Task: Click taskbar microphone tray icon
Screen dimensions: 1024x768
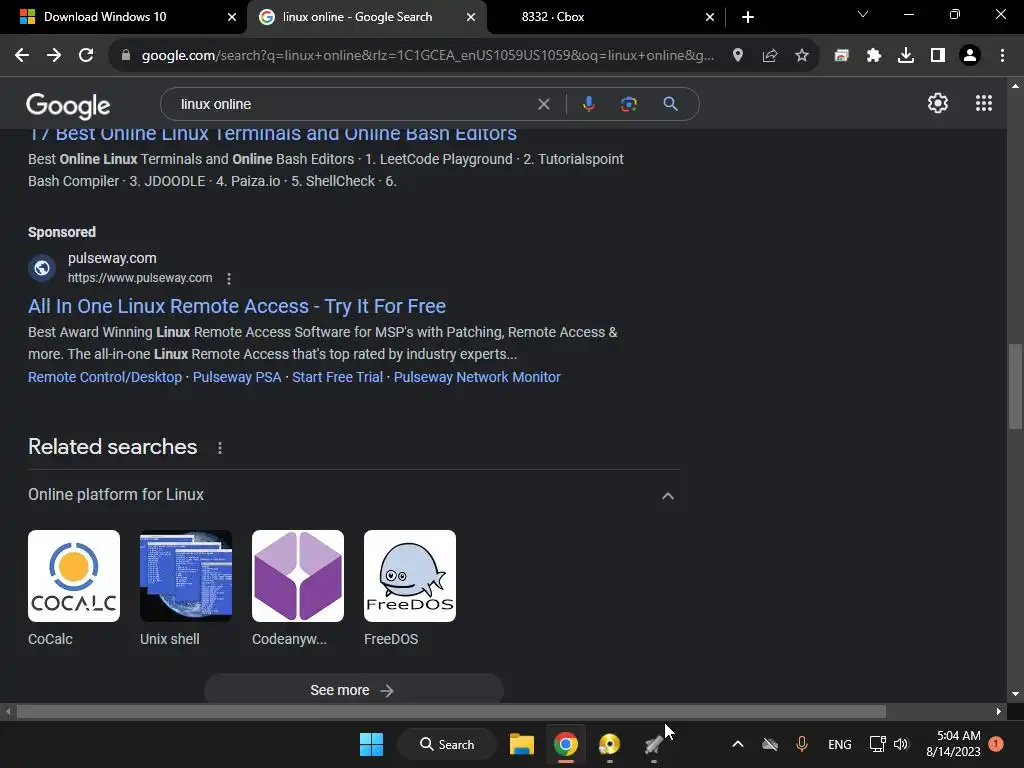Action: (802, 744)
